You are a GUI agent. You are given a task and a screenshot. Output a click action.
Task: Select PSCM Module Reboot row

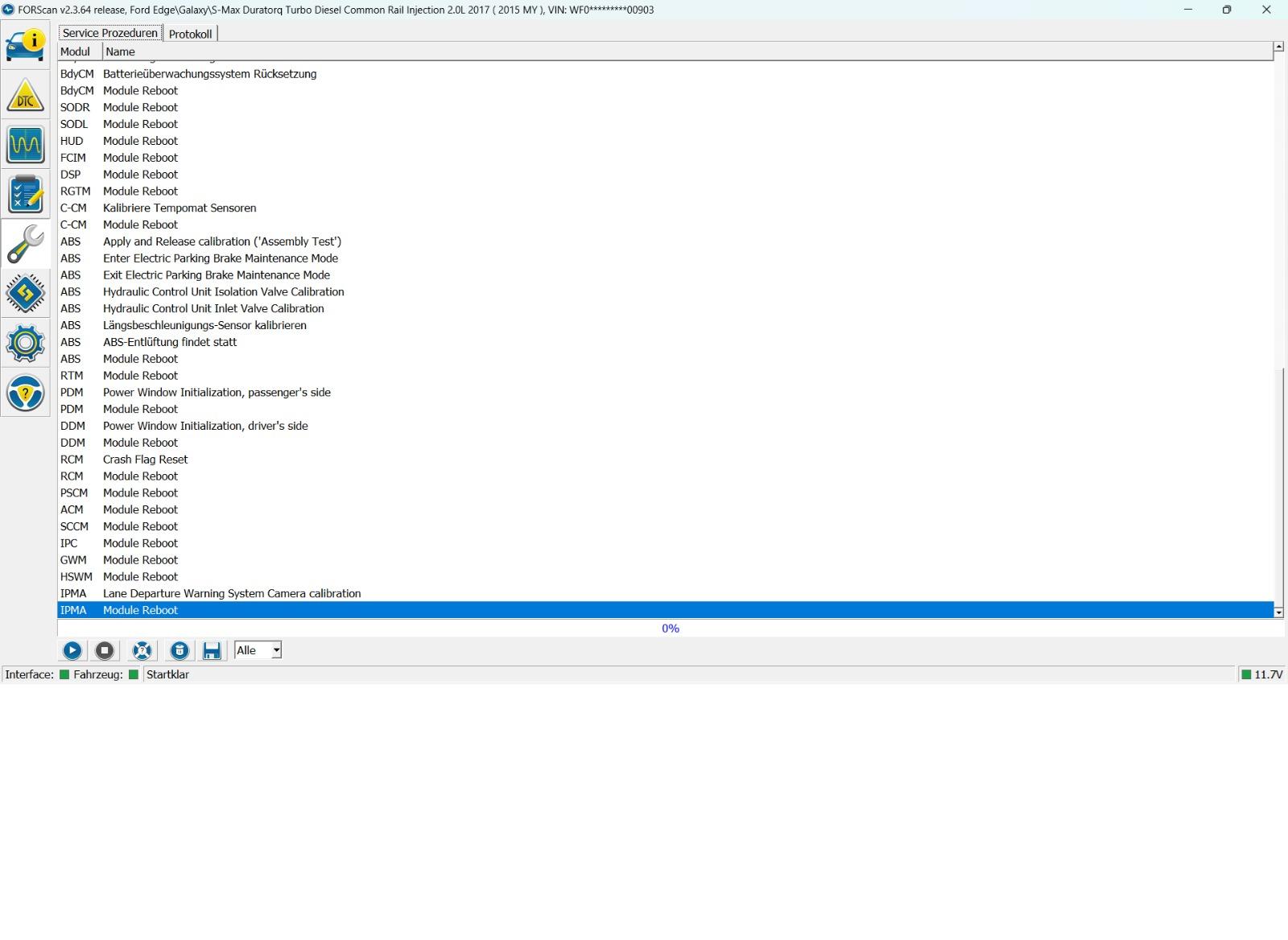(x=666, y=493)
